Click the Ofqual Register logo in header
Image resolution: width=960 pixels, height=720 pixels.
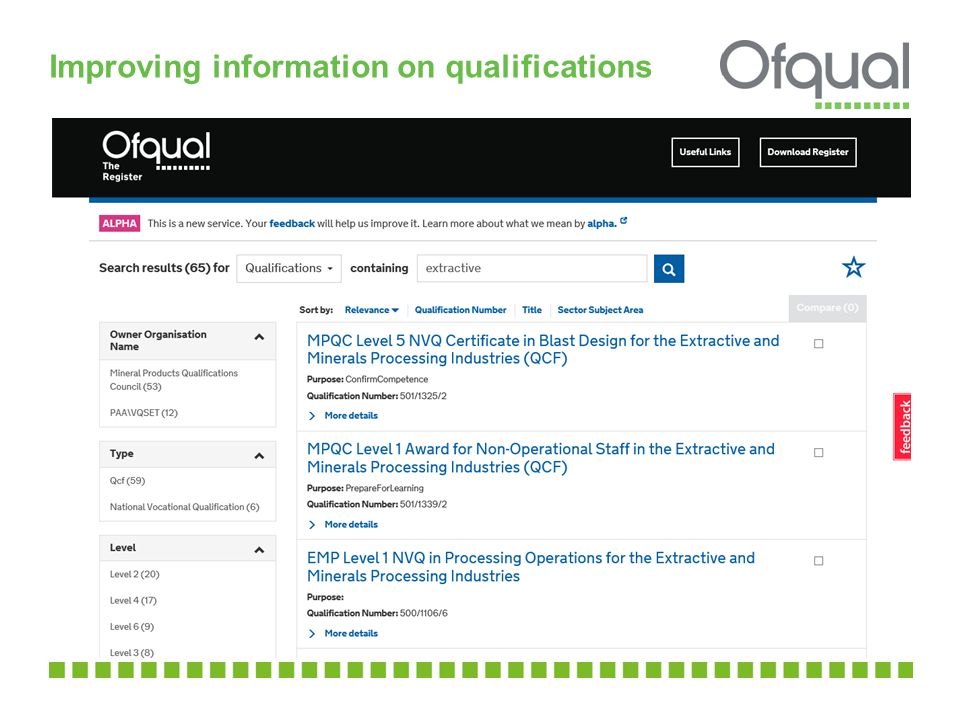(x=156, y=156)
